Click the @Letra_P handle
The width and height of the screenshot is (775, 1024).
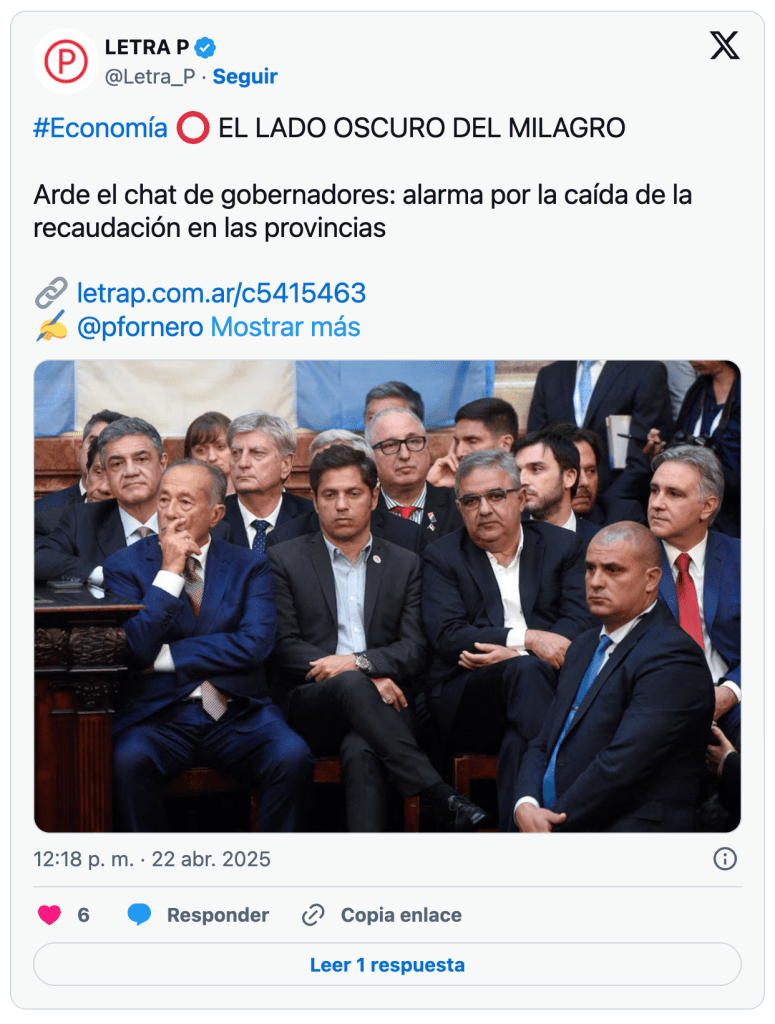pos(150,76)
